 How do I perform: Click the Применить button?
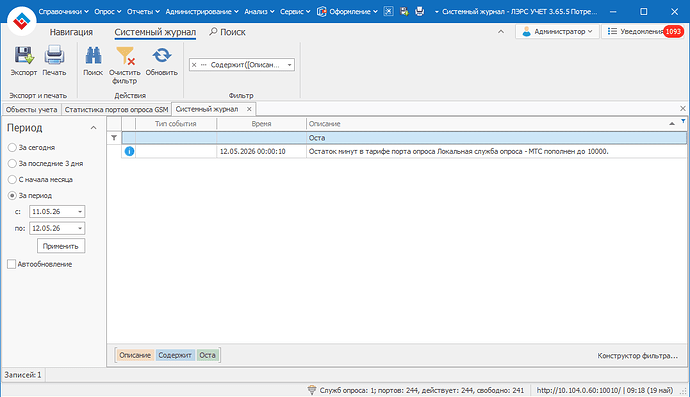click(61, 246)
